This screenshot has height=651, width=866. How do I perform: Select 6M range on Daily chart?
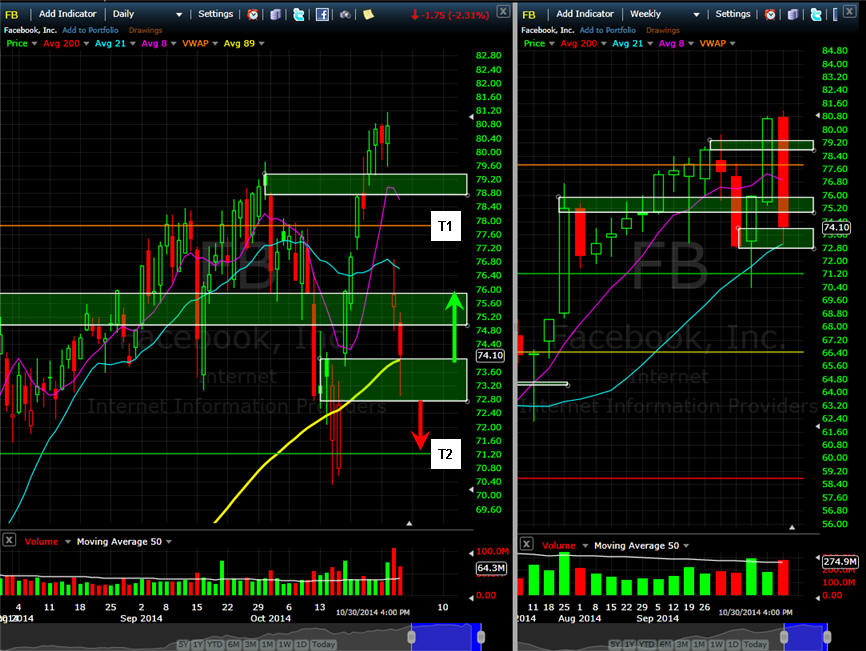[x=234, y=644]
